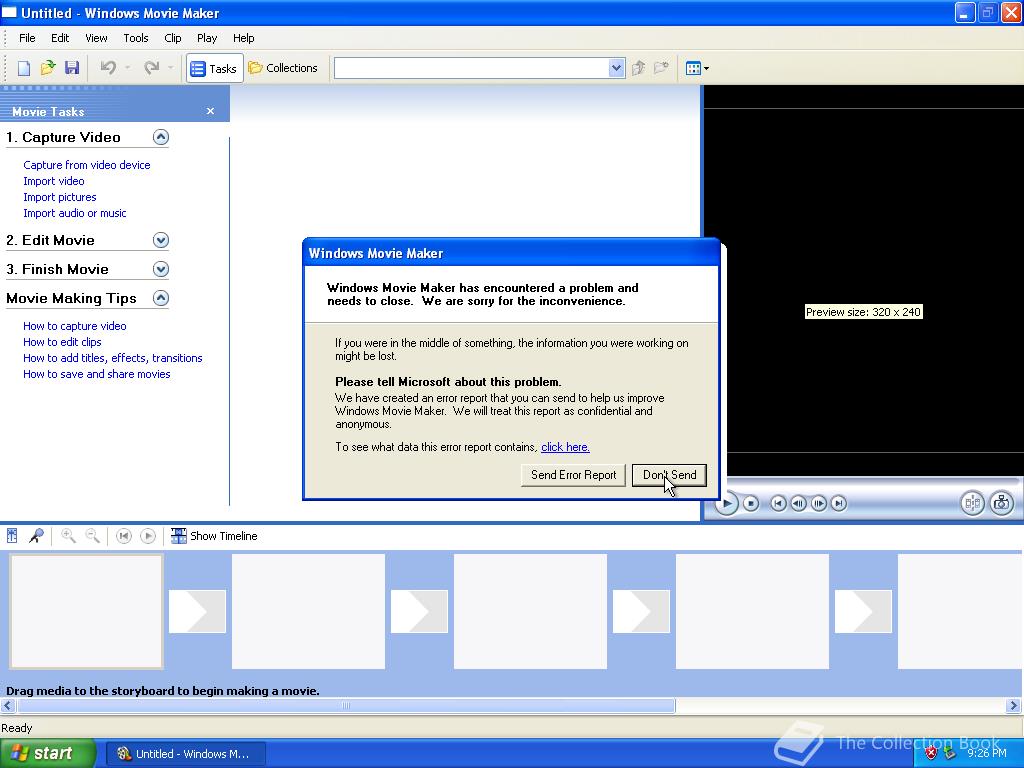The image size is (1024, 768).
Task: Click the Don't Send button
Action: click(669, 475)
